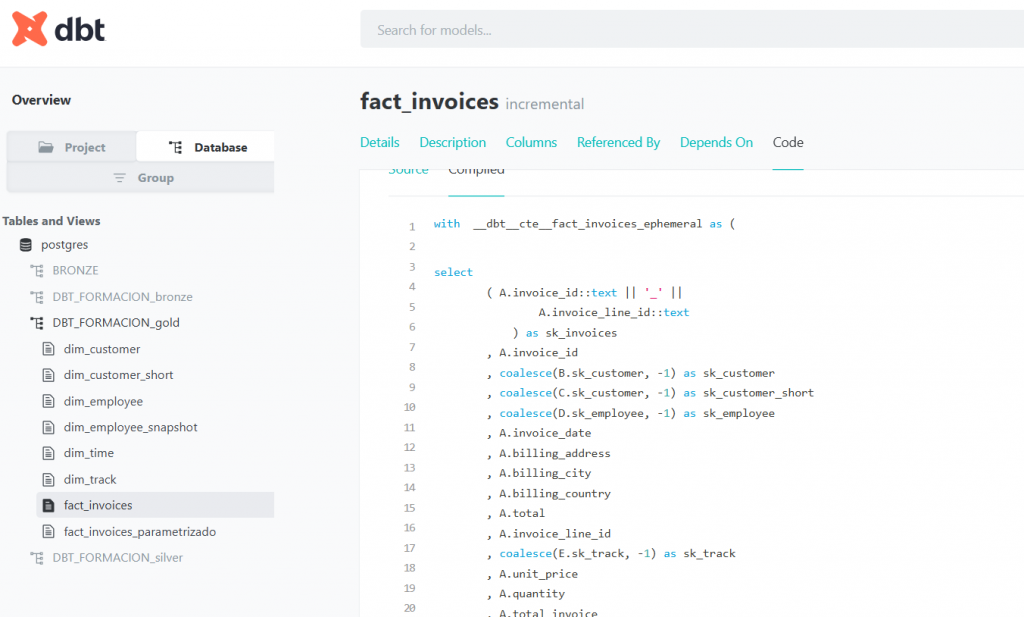Jump to the Referenced By section
1024x617 pixels.
tap(618, 142)
